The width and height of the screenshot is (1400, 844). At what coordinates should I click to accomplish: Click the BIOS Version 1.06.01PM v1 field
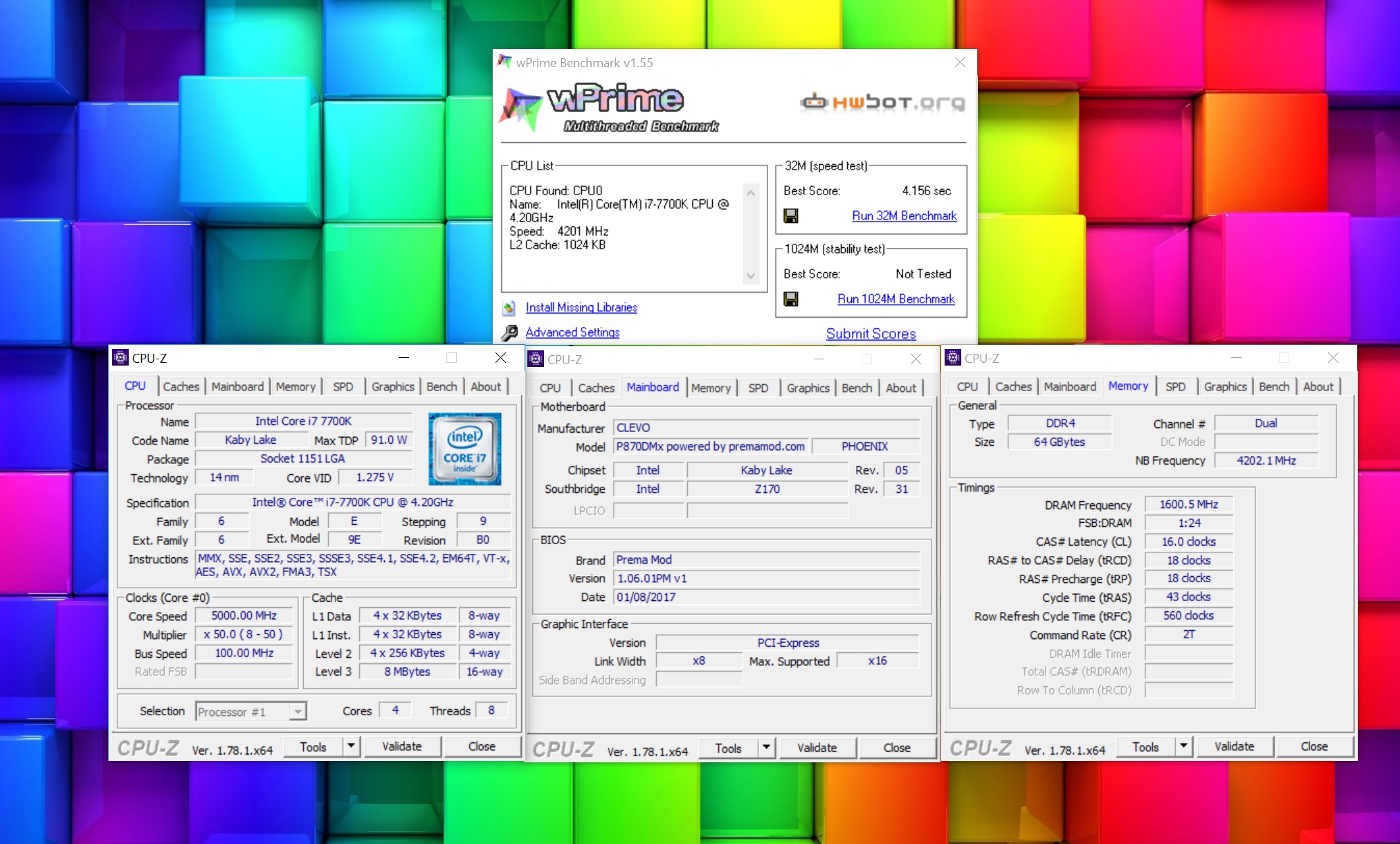767,578
